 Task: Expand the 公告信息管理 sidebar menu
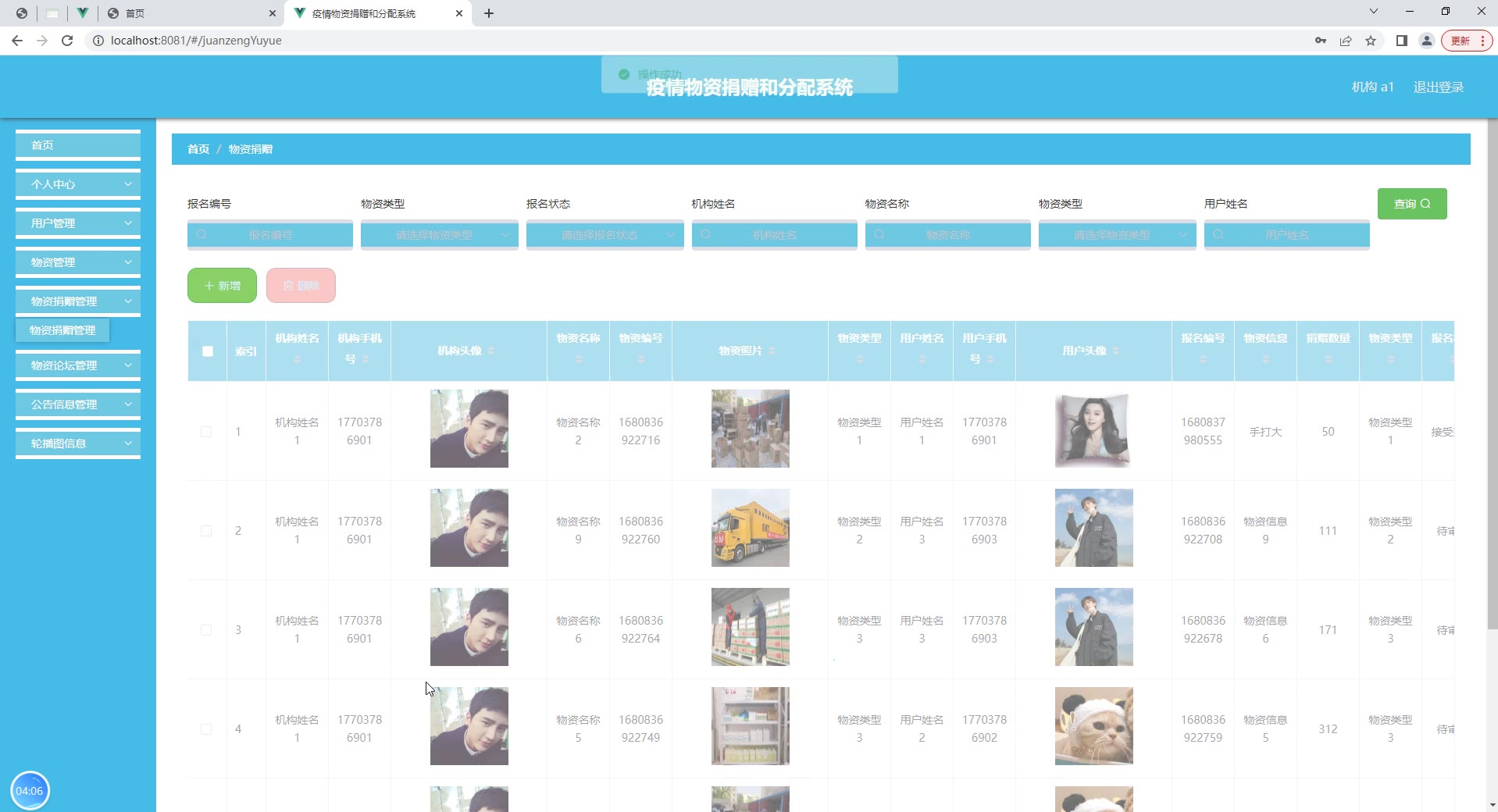tap(78, 404)
